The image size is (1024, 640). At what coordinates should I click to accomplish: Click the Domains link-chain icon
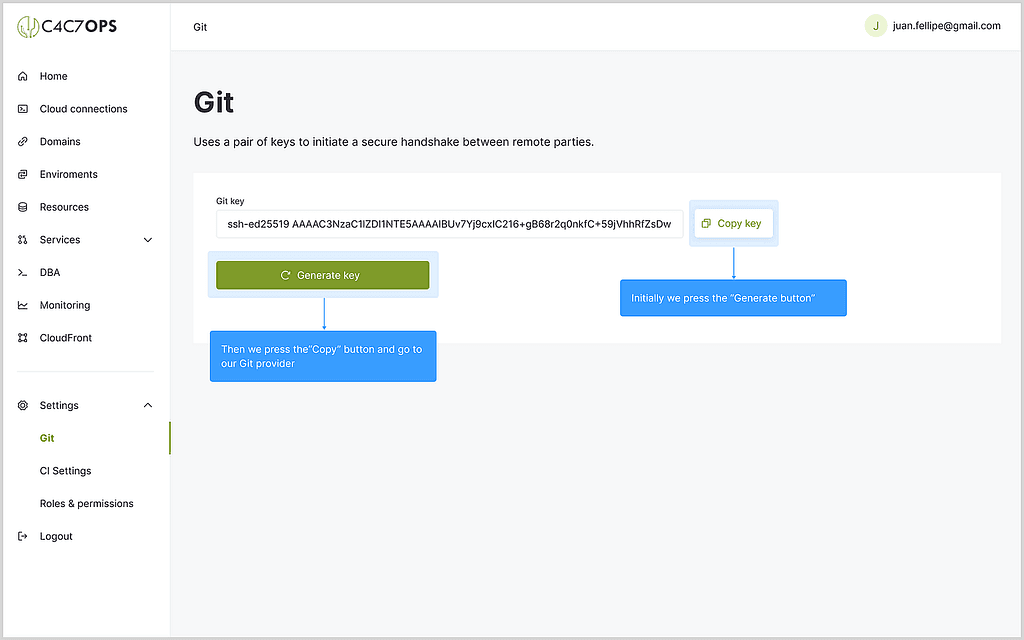click(23, 142)
